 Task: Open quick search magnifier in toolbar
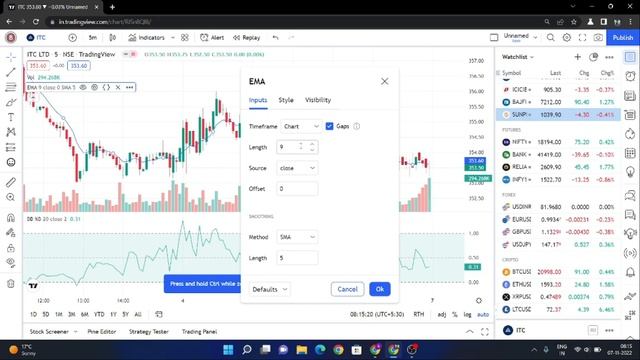(x=551, y=38)
